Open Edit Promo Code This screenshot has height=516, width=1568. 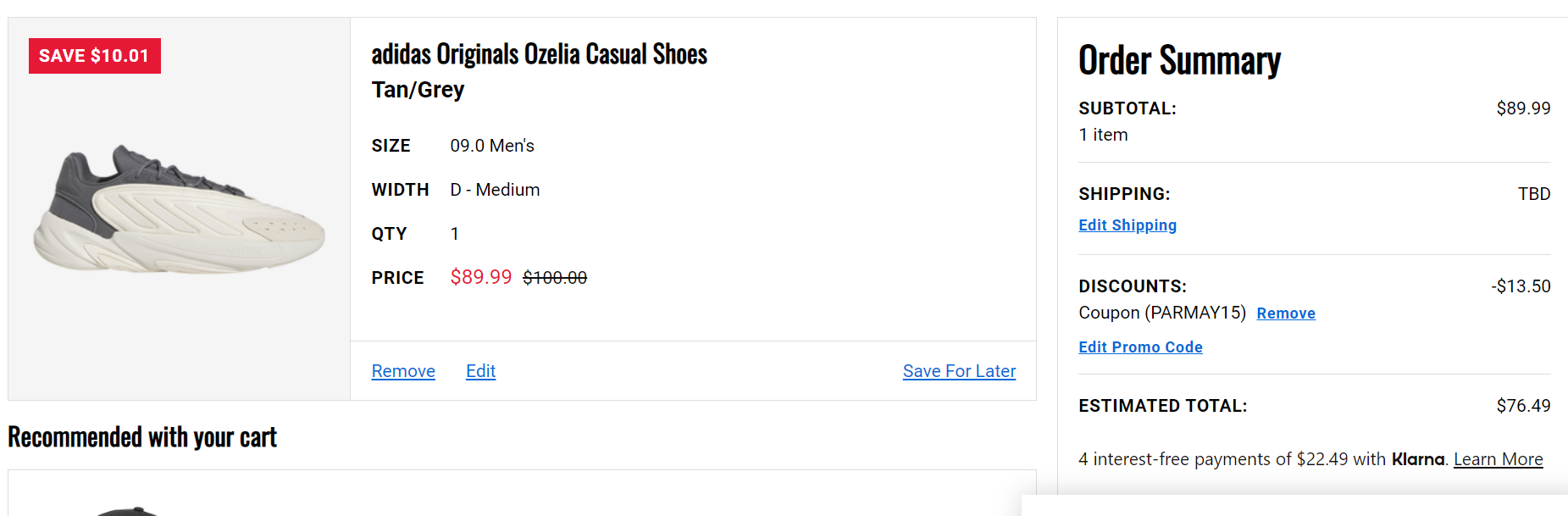(1140, 347)
